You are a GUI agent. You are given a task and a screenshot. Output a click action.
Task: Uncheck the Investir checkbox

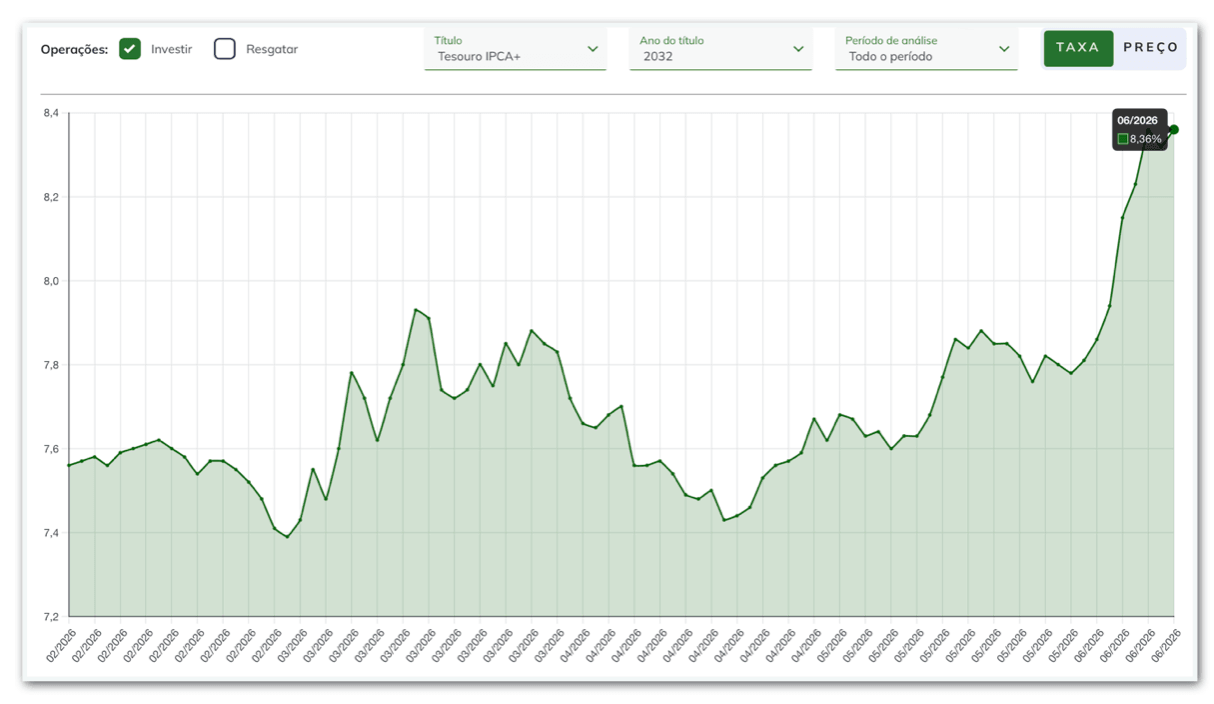click(130, 49)
